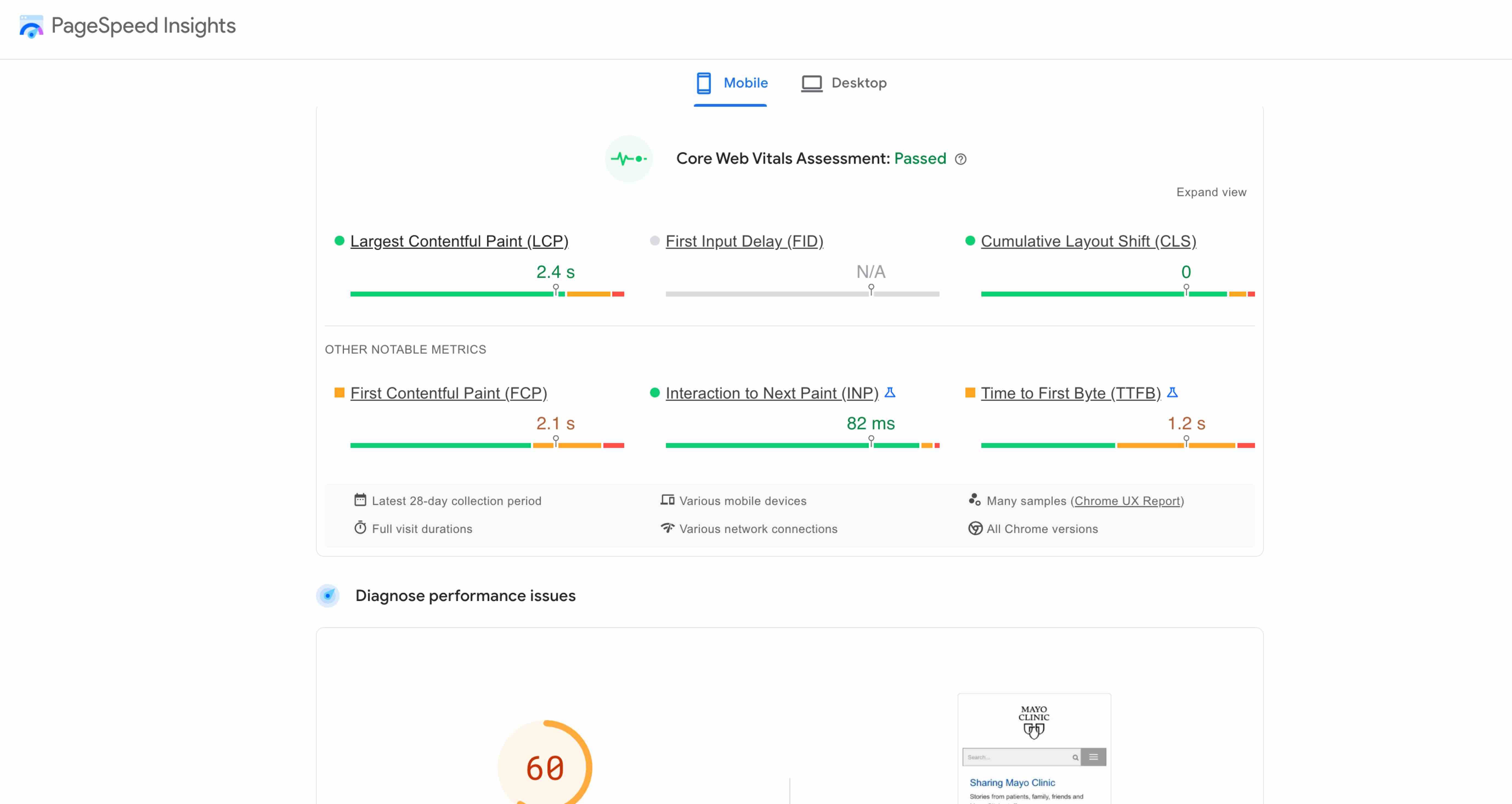1512x804 pixels.
Task: Select the Mobile tab
Action: coord(731,83)
